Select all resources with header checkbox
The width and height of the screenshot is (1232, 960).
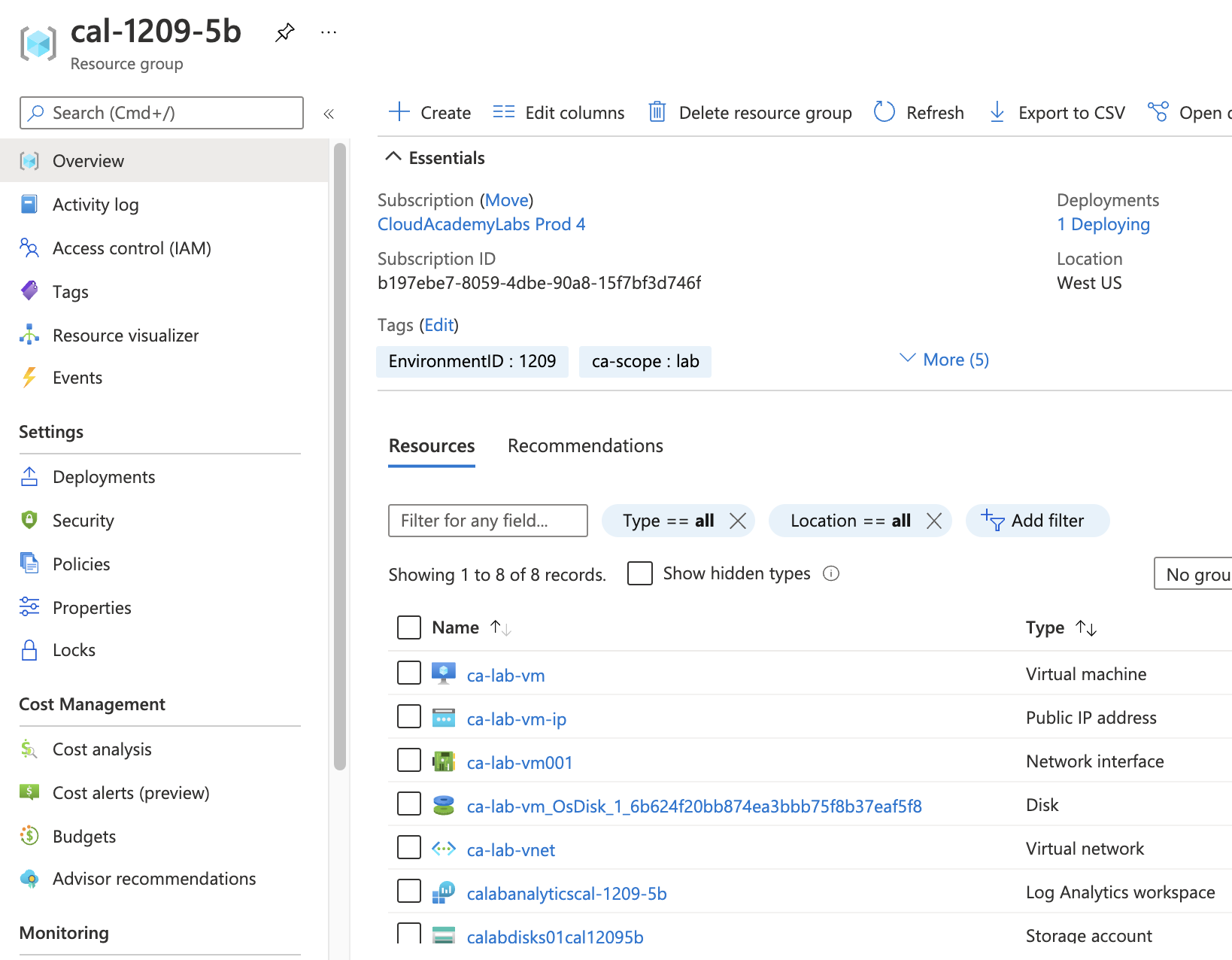coord(409,627)
